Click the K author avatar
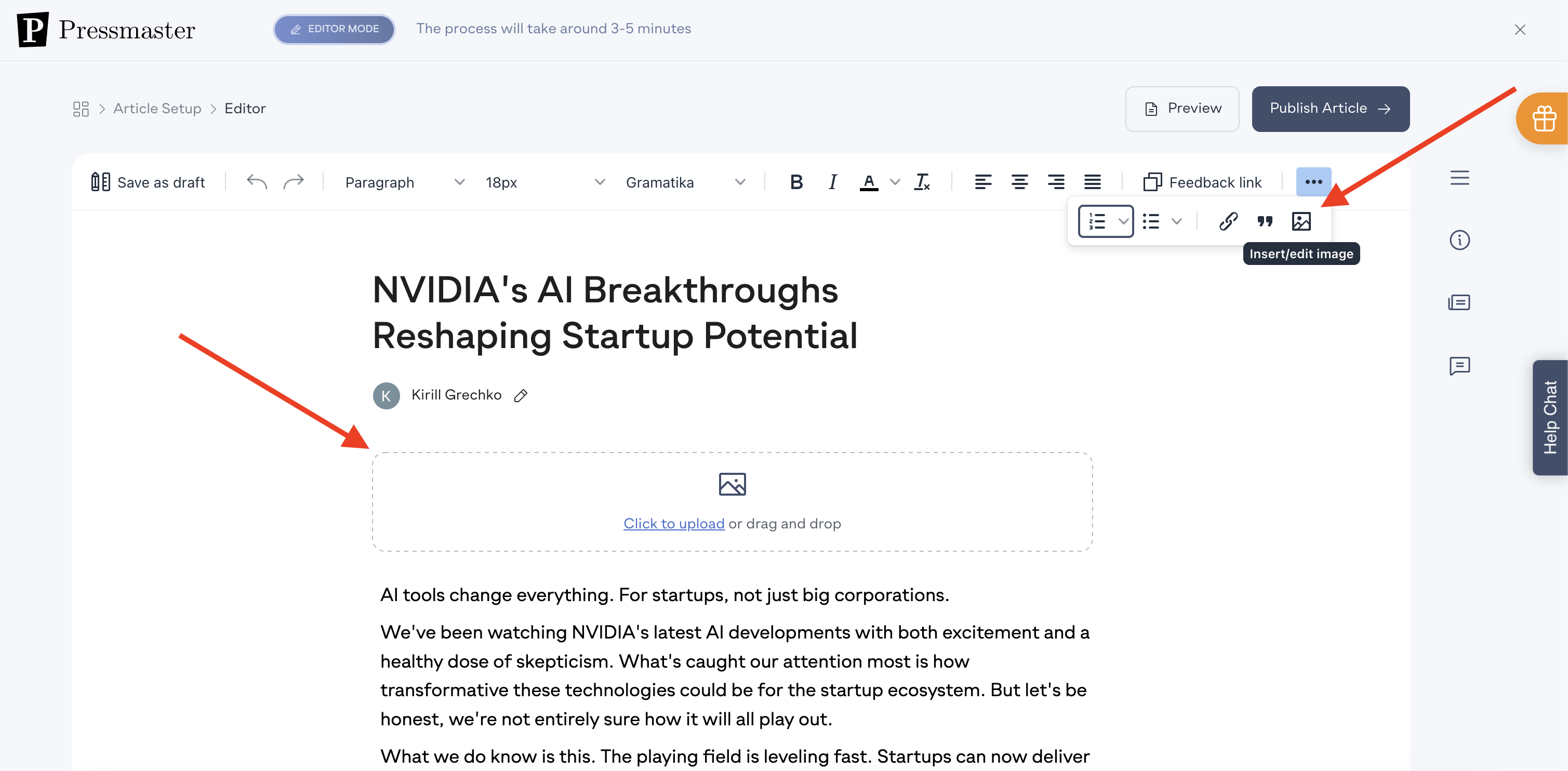 point(386,395)
